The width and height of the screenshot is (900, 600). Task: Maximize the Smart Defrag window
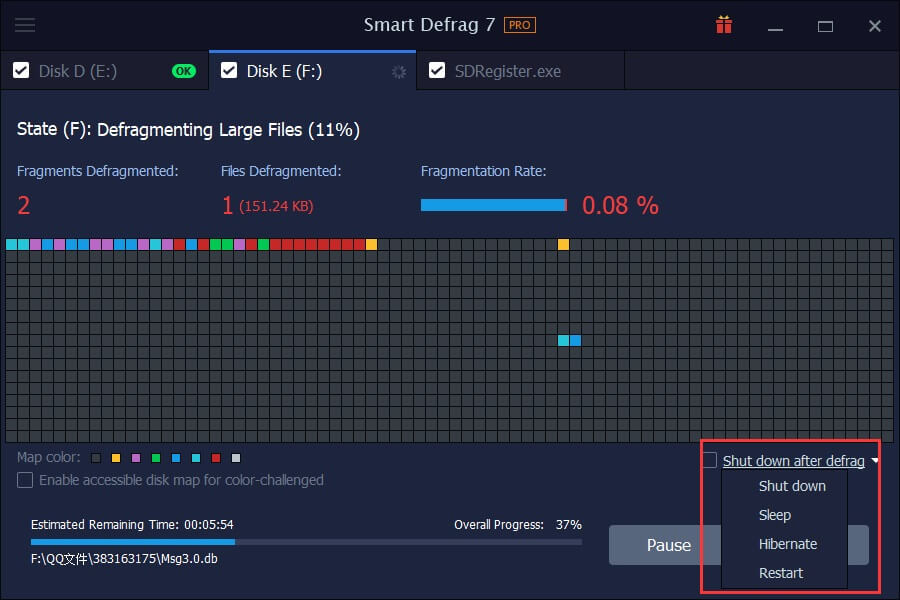(x=825, y=25)
